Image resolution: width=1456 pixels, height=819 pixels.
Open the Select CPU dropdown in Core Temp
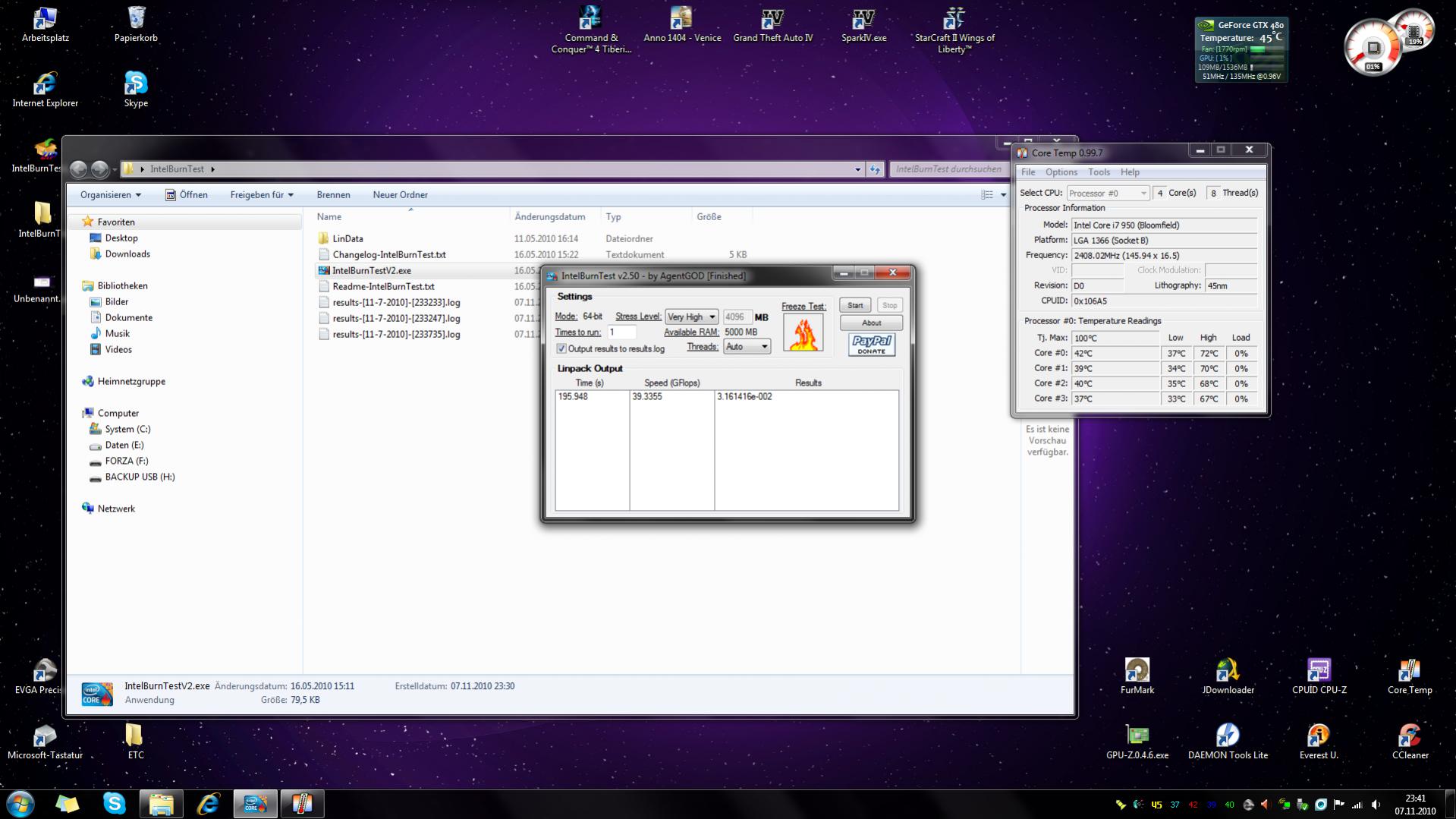point(1108,194)
